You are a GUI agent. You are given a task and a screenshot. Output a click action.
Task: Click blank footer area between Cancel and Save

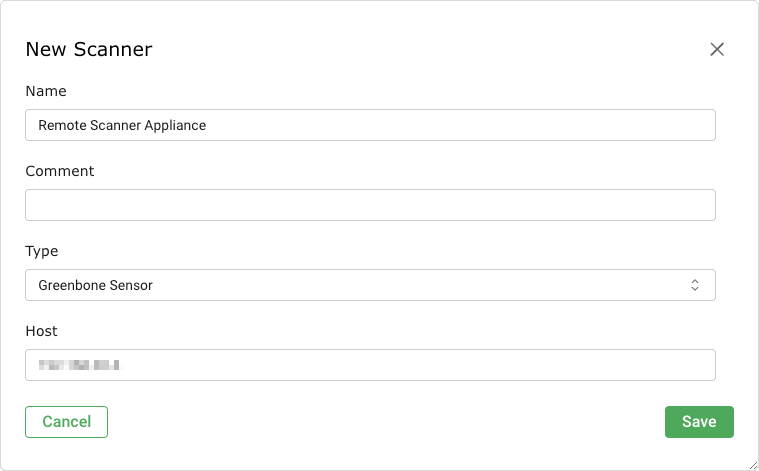click(x=385, y=422)
